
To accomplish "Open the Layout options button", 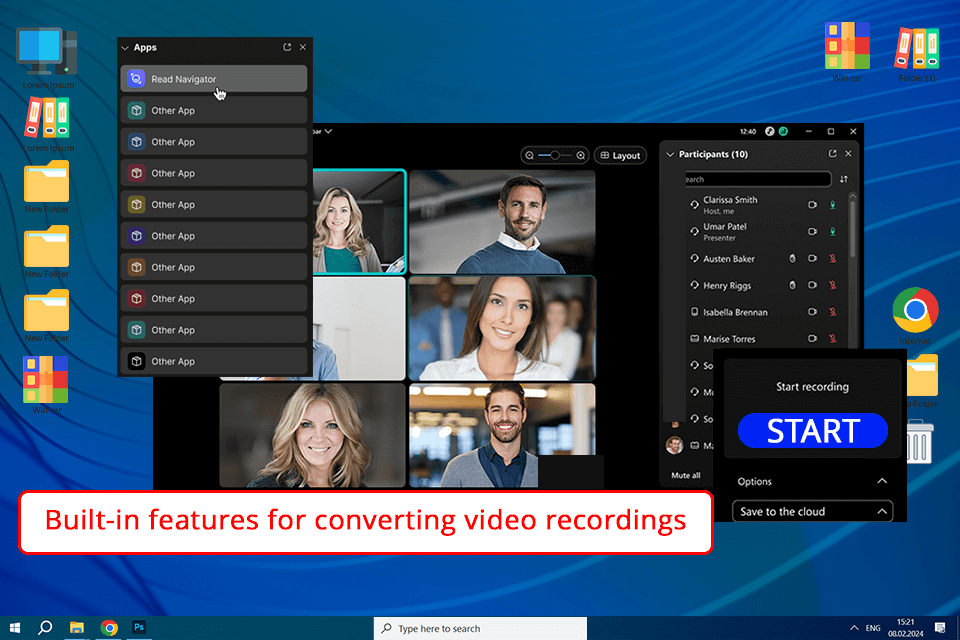I will click(x=620, y=156).
